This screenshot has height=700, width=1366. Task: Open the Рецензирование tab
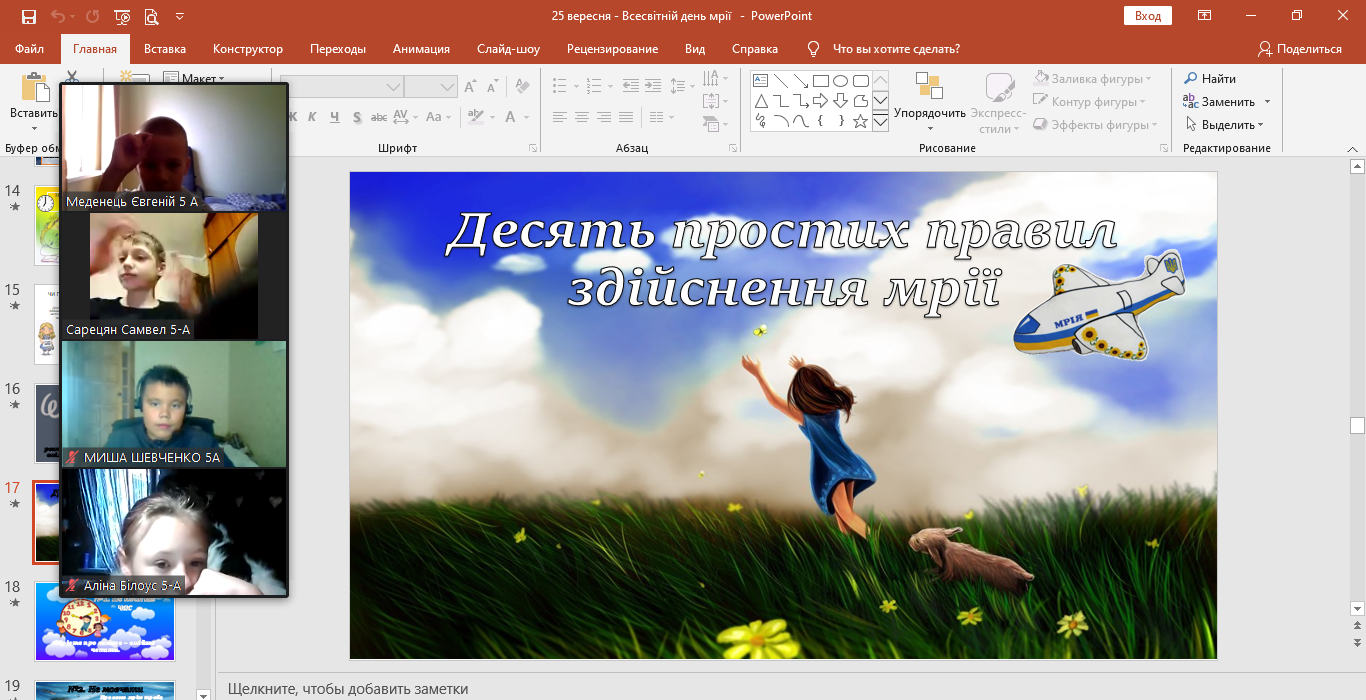pos(612,49)
